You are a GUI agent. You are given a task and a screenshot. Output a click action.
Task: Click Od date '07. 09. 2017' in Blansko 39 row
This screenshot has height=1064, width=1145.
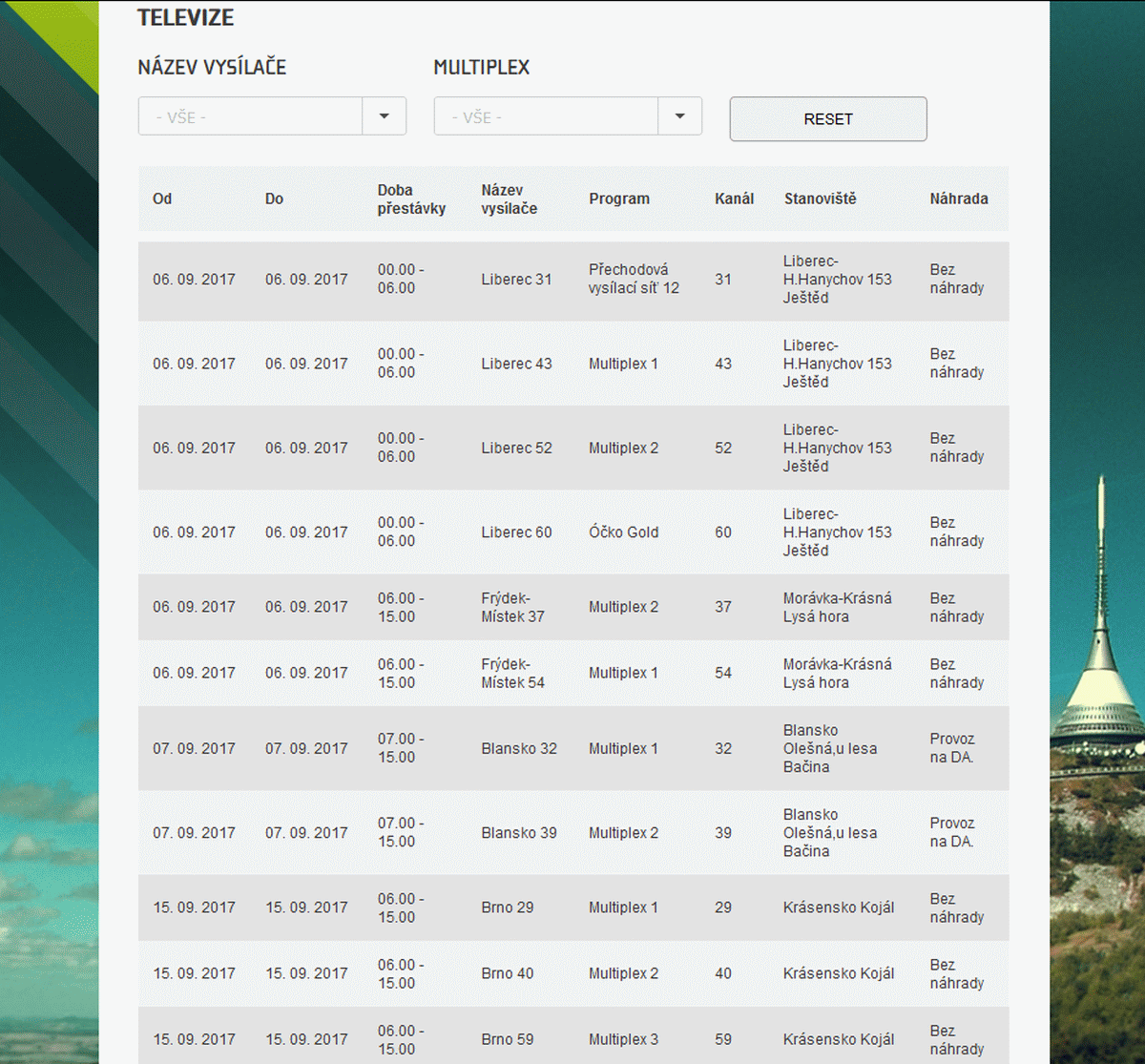pyautogui.click(x=194, y=832)
